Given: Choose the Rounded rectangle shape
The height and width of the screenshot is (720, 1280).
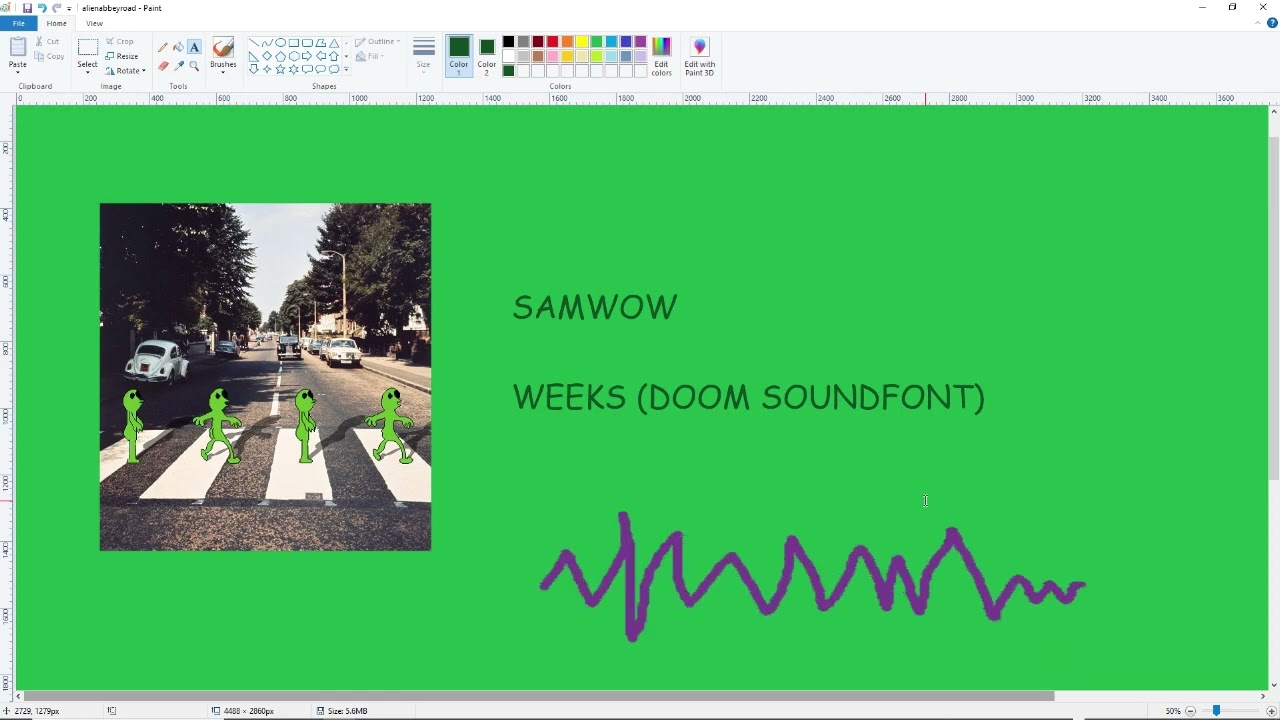Looking at the screenshot, I should 307,43.
